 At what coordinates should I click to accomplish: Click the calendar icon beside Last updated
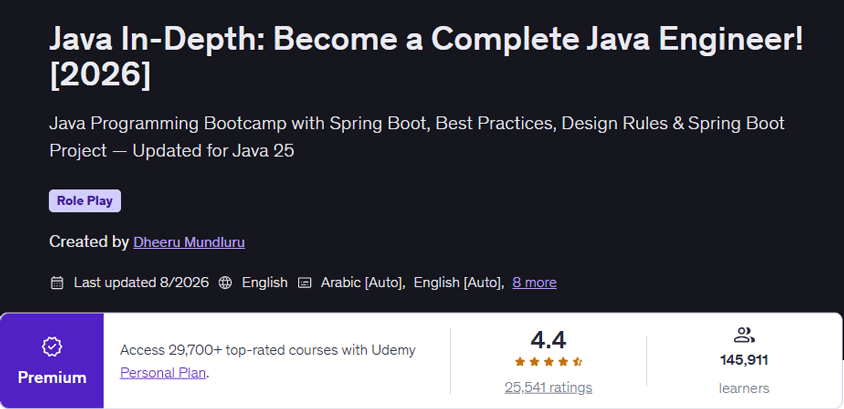coord(57,283)
